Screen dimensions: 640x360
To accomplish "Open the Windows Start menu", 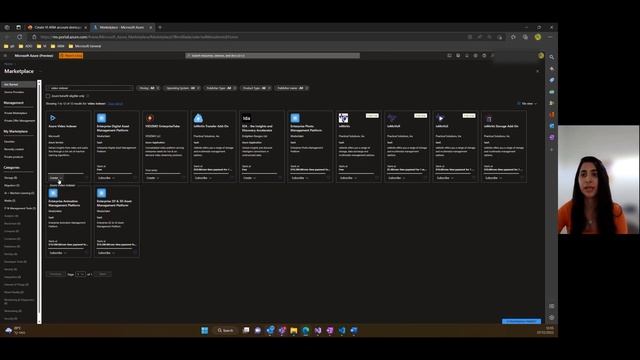I will click(204, 330).
